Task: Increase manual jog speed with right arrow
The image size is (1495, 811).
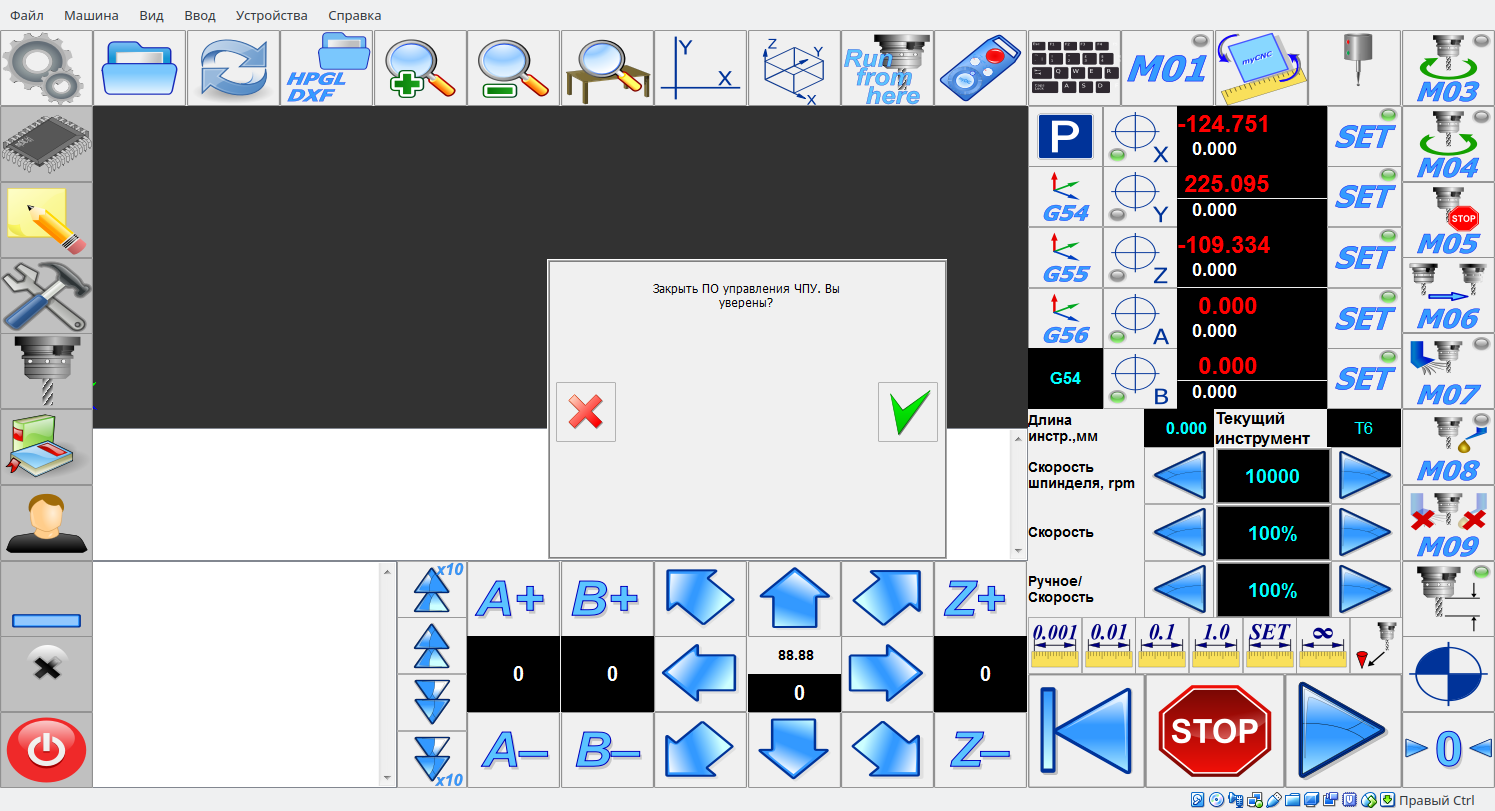Action: [x=1366, y=590]
